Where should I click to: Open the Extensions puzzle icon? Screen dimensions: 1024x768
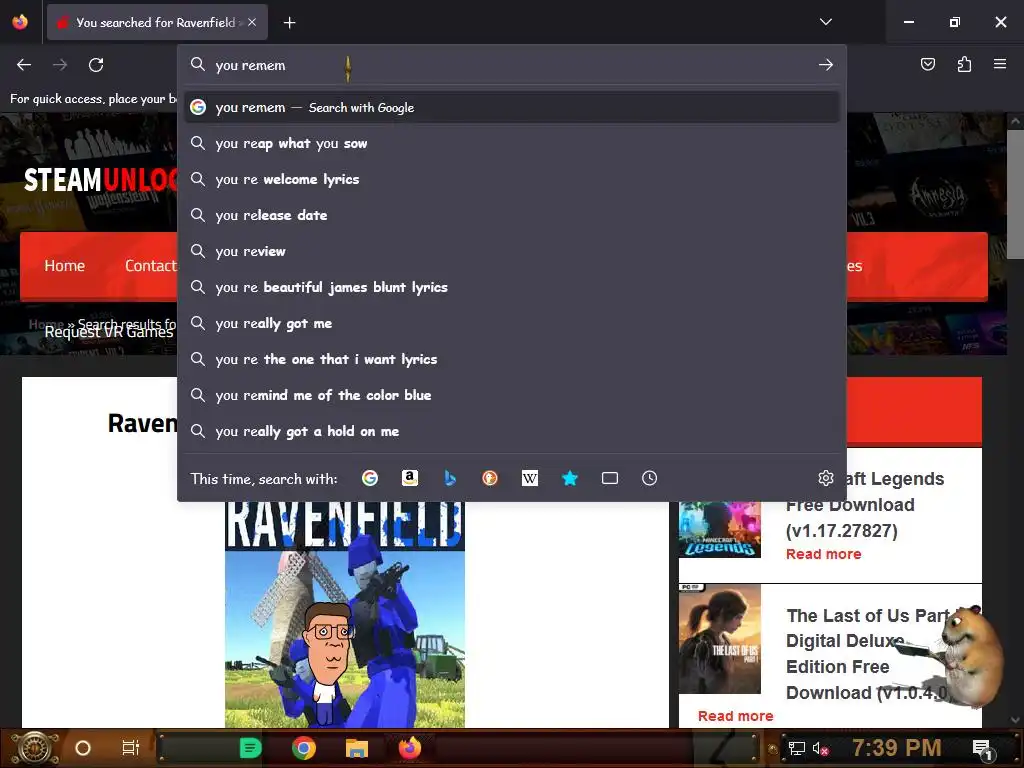pos(964,64)
